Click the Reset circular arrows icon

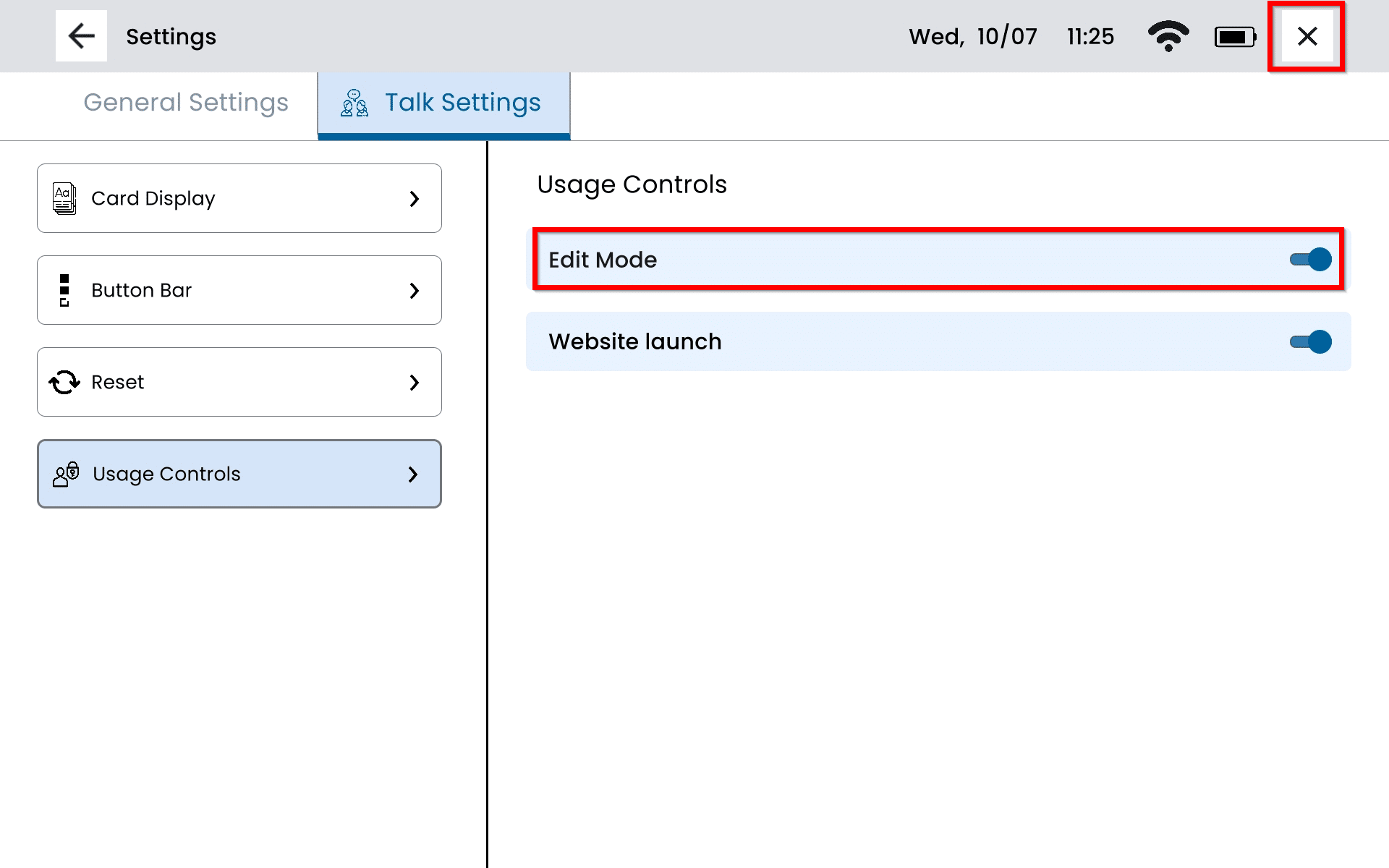tap(64, 382)
